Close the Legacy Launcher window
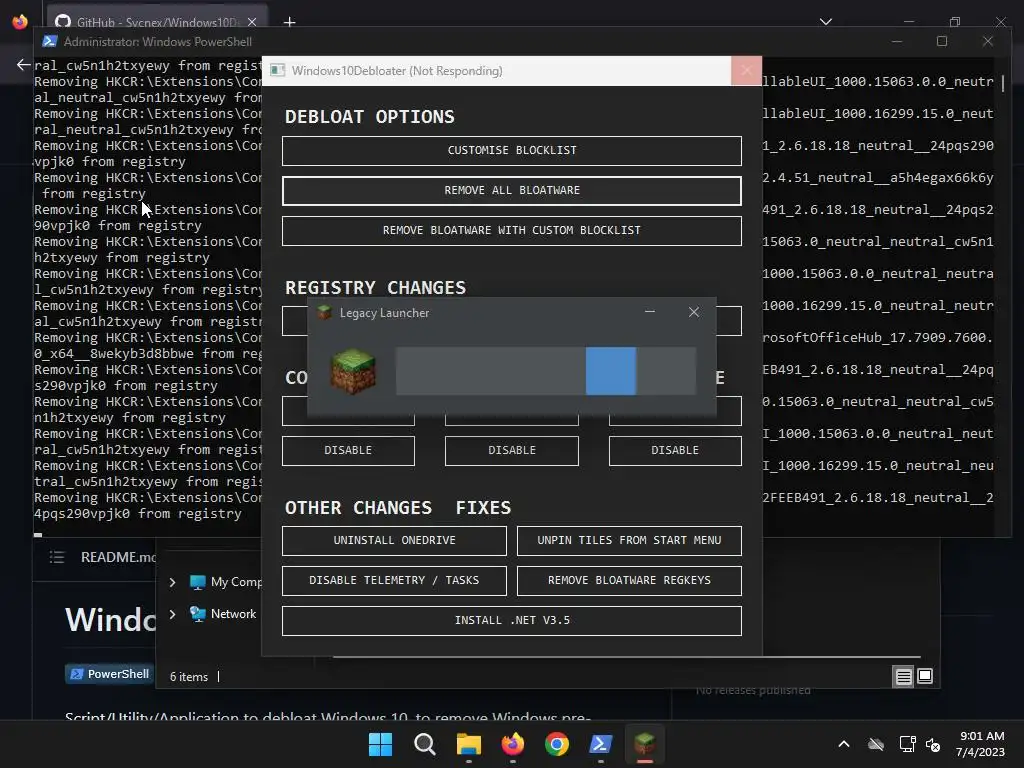 [694, 312]
